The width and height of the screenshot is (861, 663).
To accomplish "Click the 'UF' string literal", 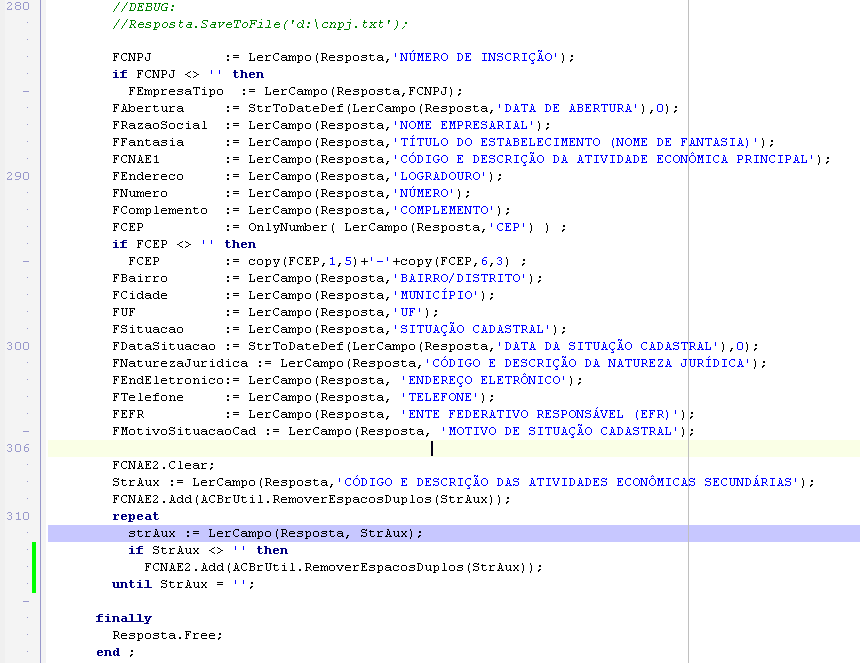I will point(407,313).
